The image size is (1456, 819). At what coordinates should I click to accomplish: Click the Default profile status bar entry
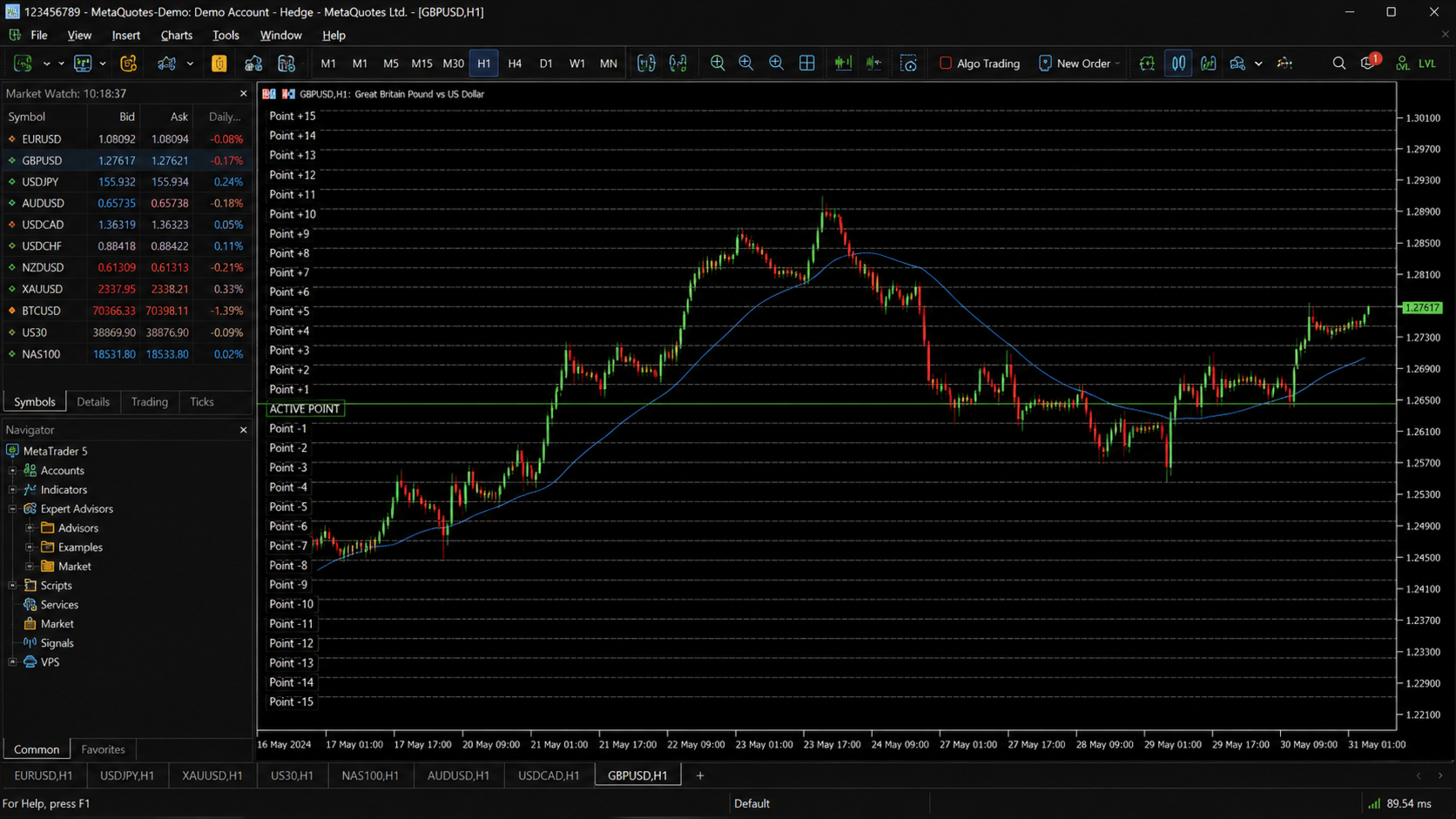click(x=752, y=803)
